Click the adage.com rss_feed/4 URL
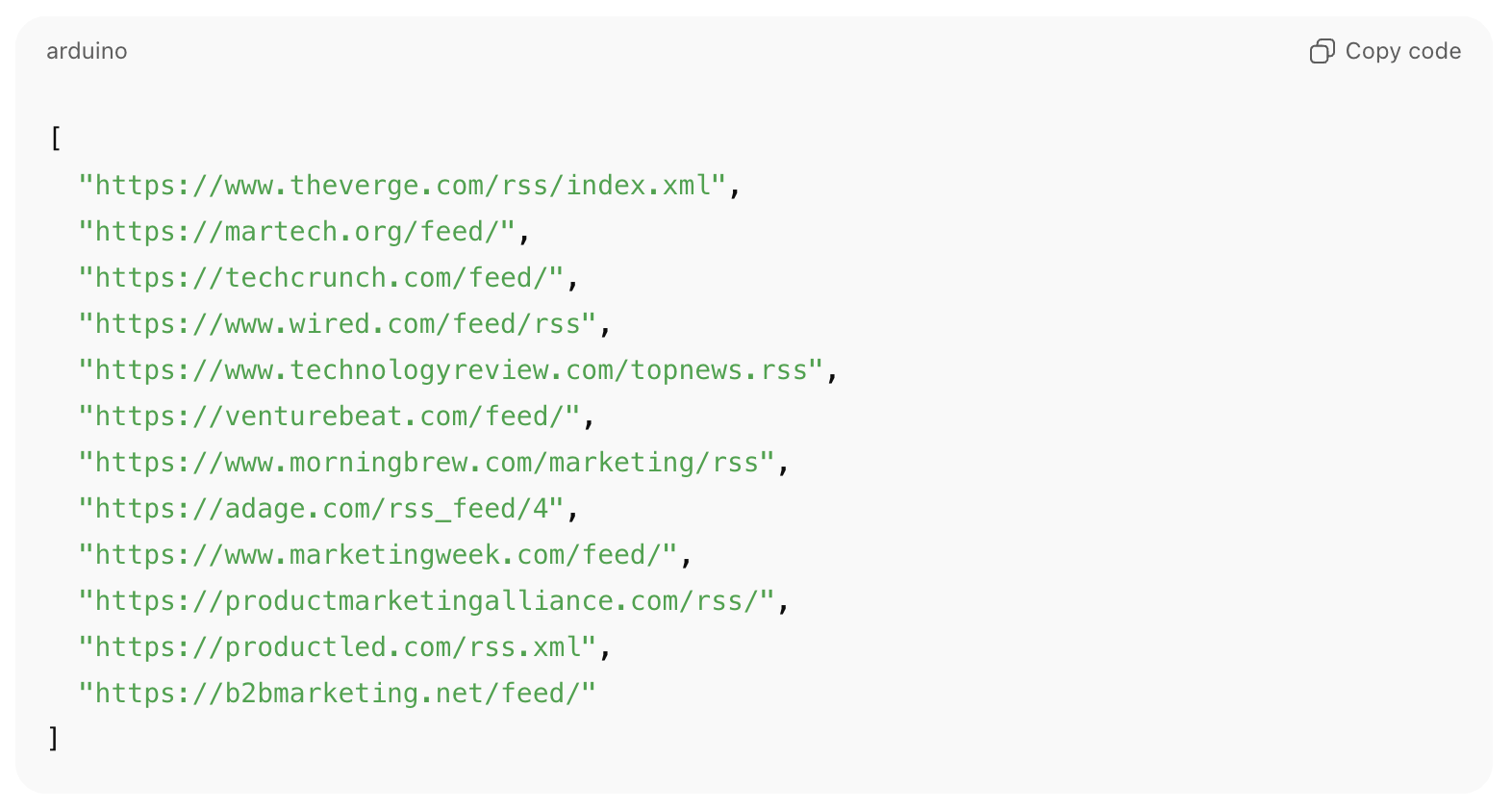1512x810 pixels. 321,508
